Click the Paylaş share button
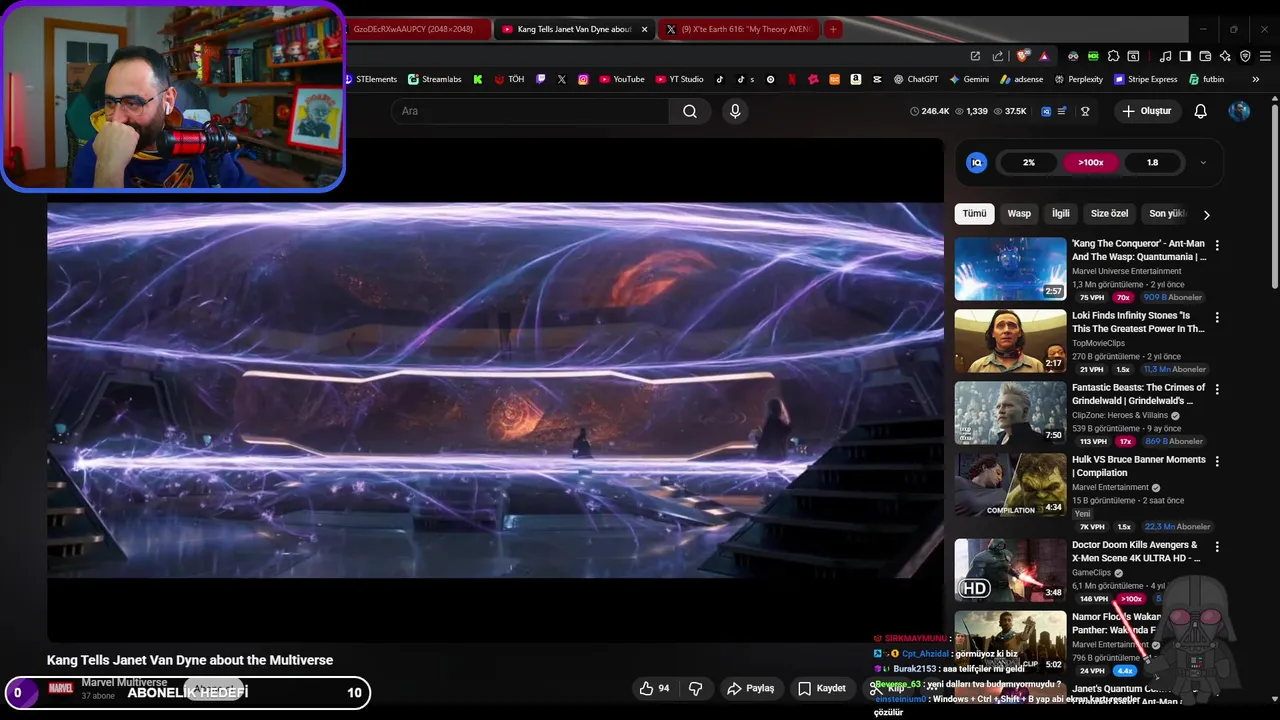 point(751,688)
